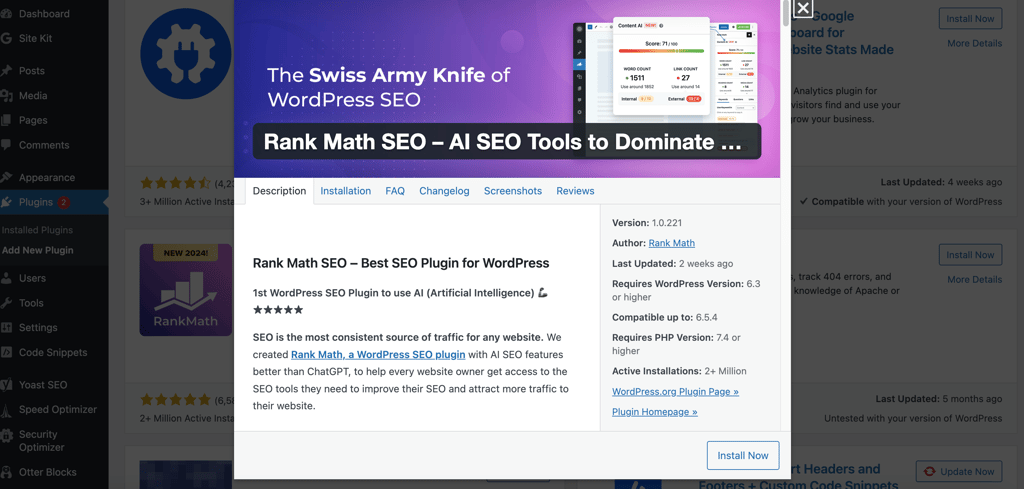Click the modal vertical scrollbar
This screenshot has height=489, width=1024.
pyautogui.click(x=786, y=13)
